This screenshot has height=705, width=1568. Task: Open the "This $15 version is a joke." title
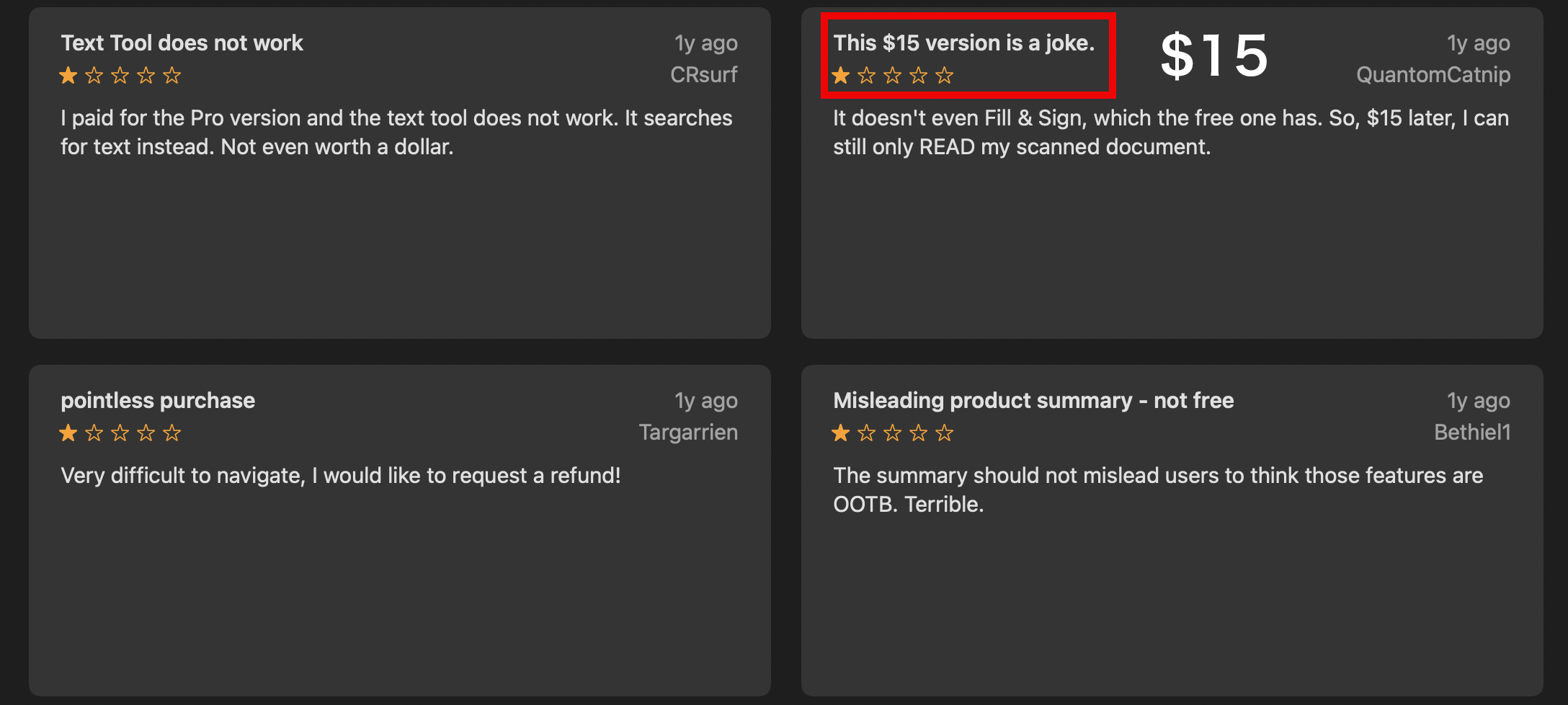point(963,43)
